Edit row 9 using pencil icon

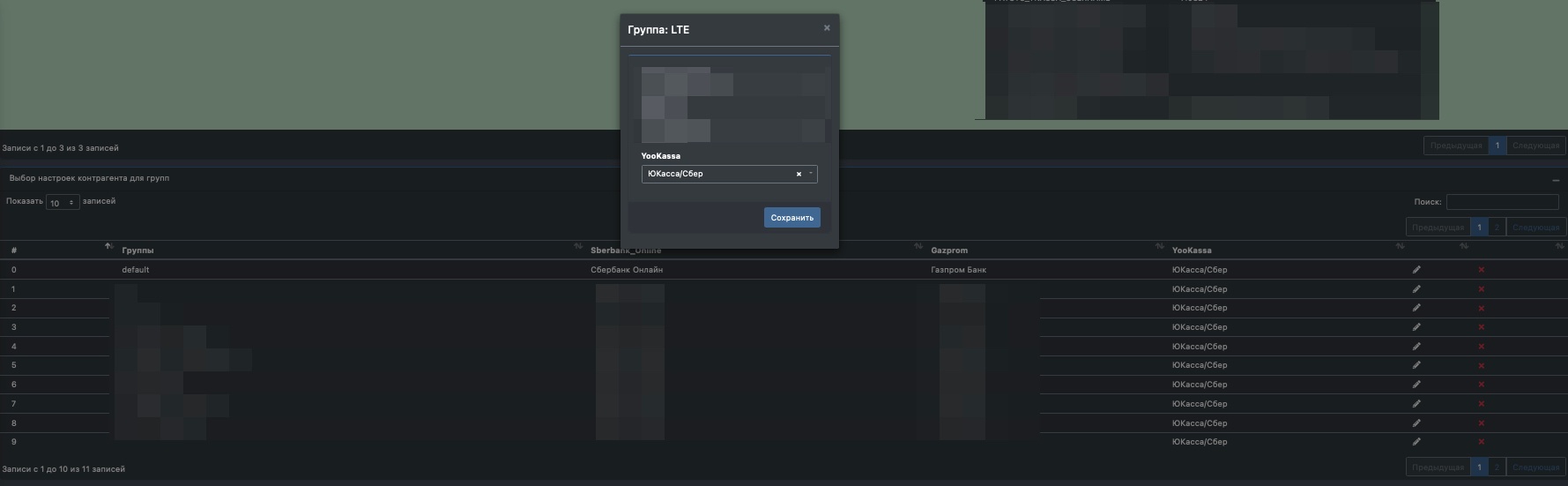[1416, 442]
